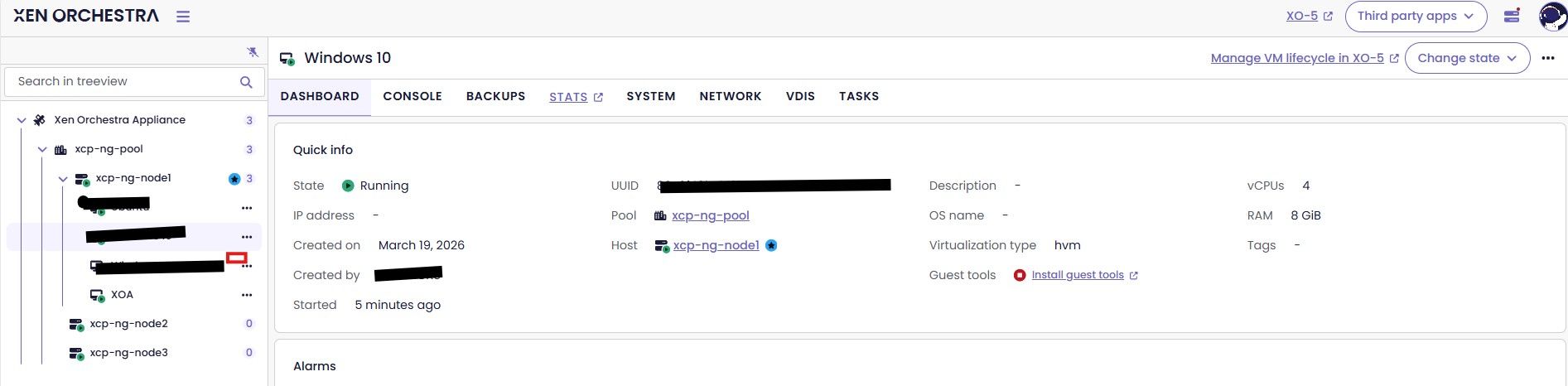Open the user avatar icon

point(1551,16)
